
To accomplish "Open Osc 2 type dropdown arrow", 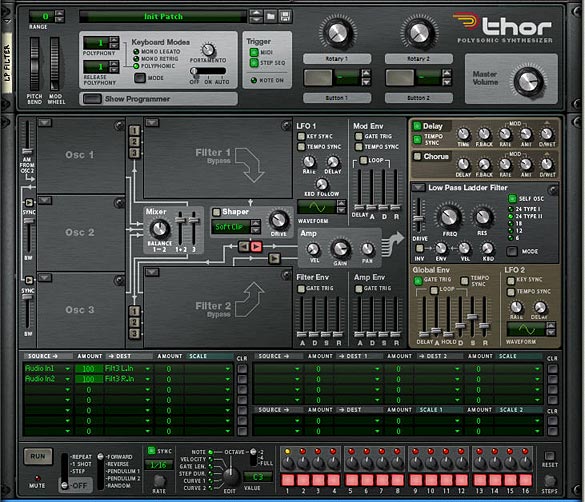I will pos(45,201).
